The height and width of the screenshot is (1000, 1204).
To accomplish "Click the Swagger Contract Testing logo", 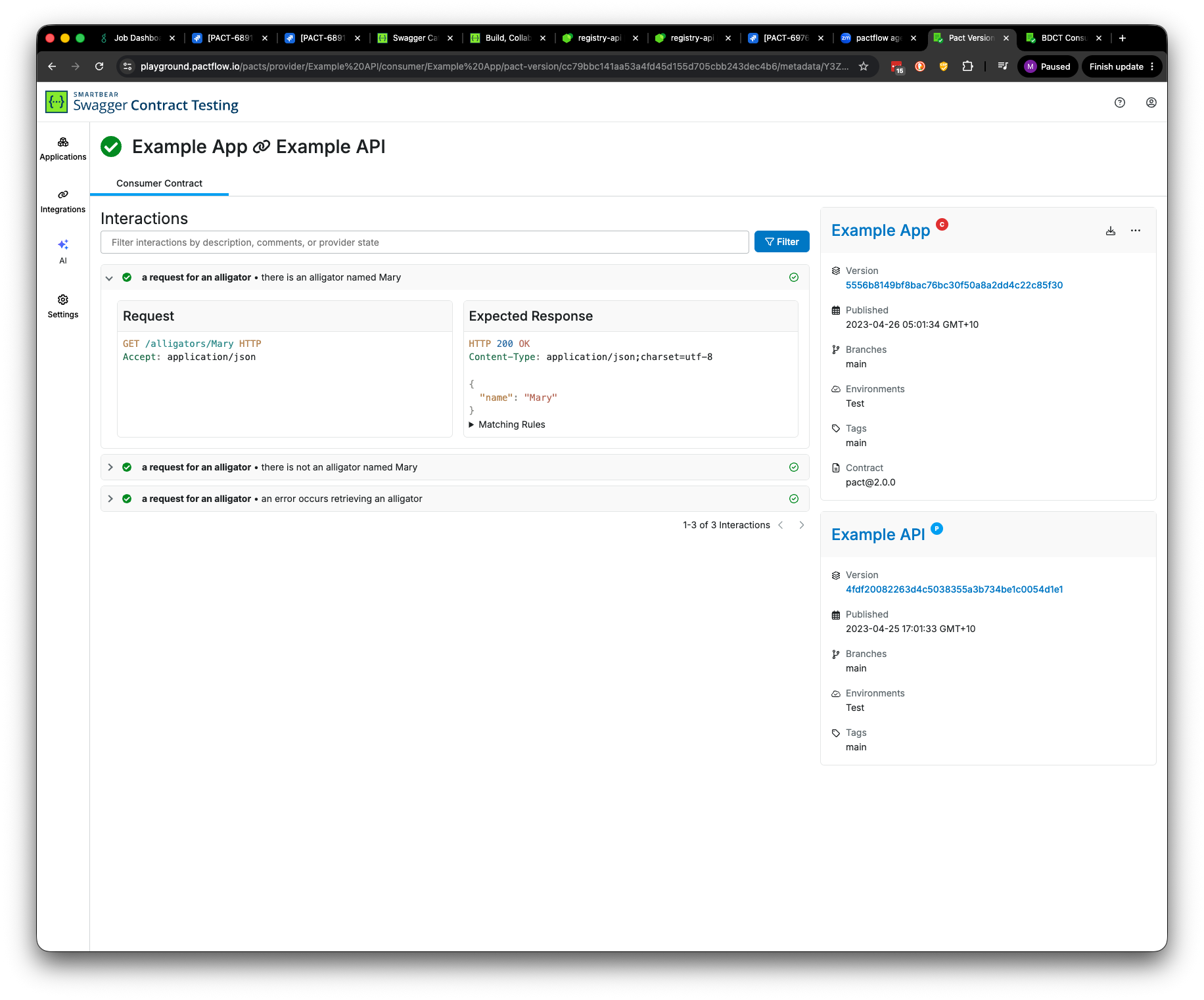I will coord(142,102).
